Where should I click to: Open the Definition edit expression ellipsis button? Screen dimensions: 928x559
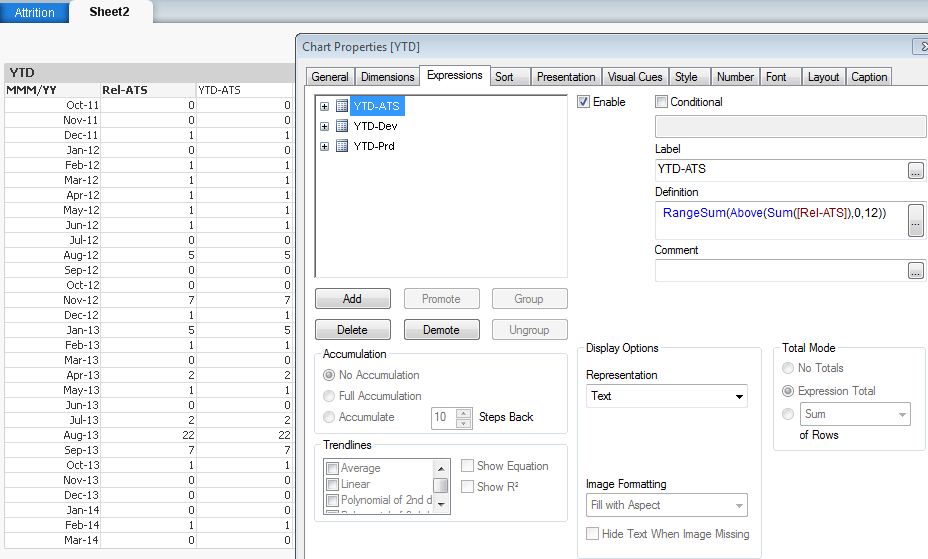pos(916,220)
